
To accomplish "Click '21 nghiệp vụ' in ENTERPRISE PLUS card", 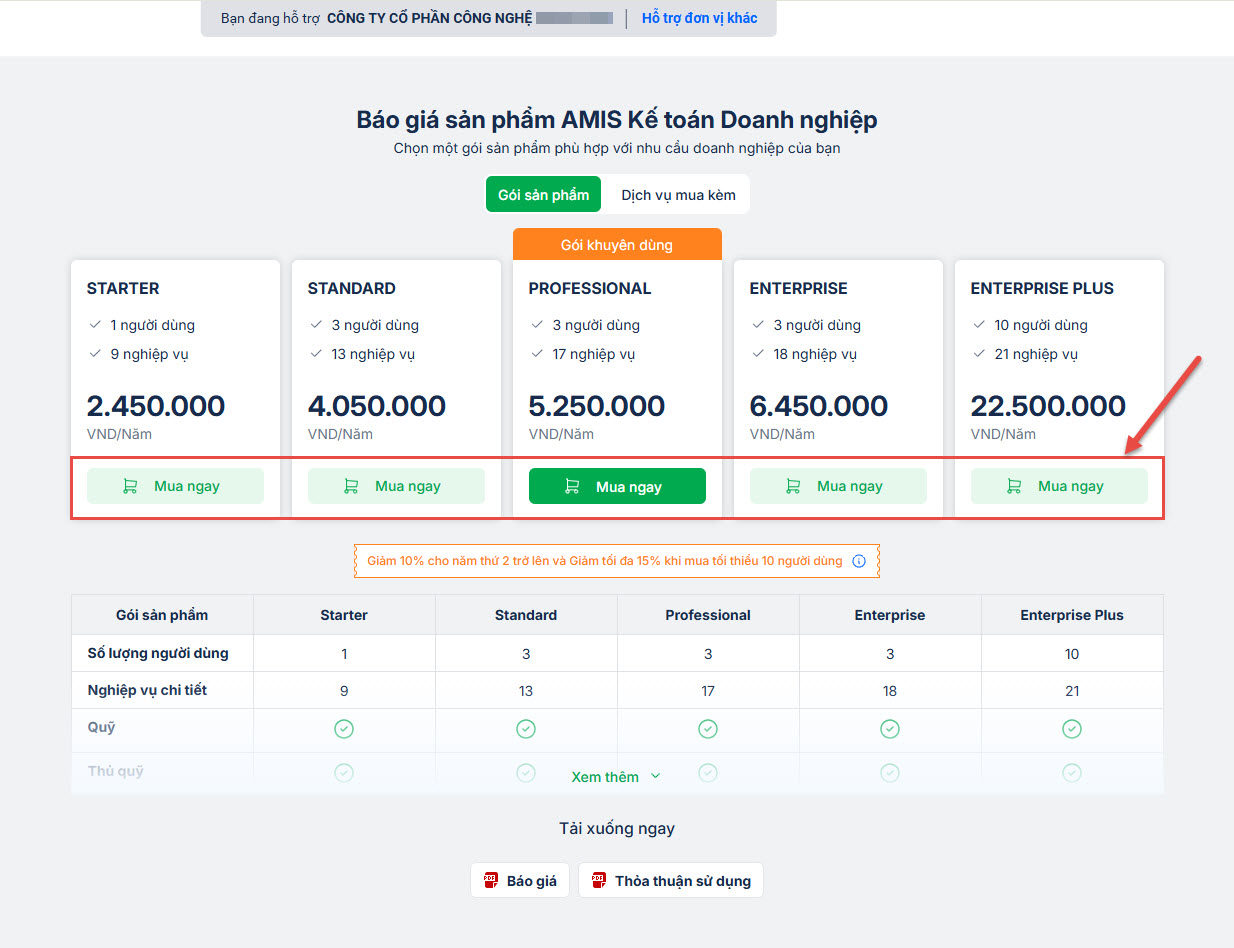I will [x=1036, y=354].
